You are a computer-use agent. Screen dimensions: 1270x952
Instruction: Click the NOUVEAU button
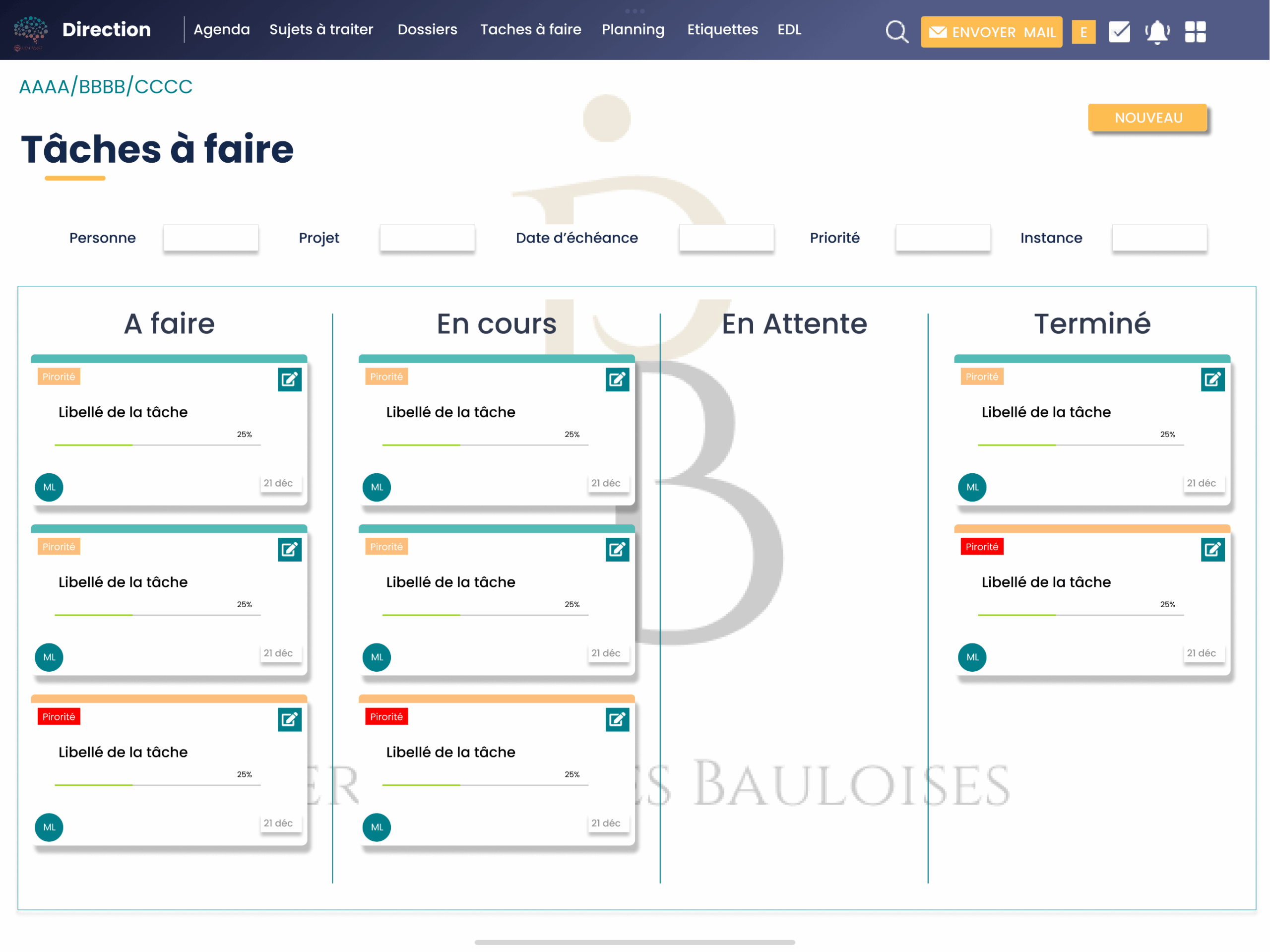coord(1147,118)
